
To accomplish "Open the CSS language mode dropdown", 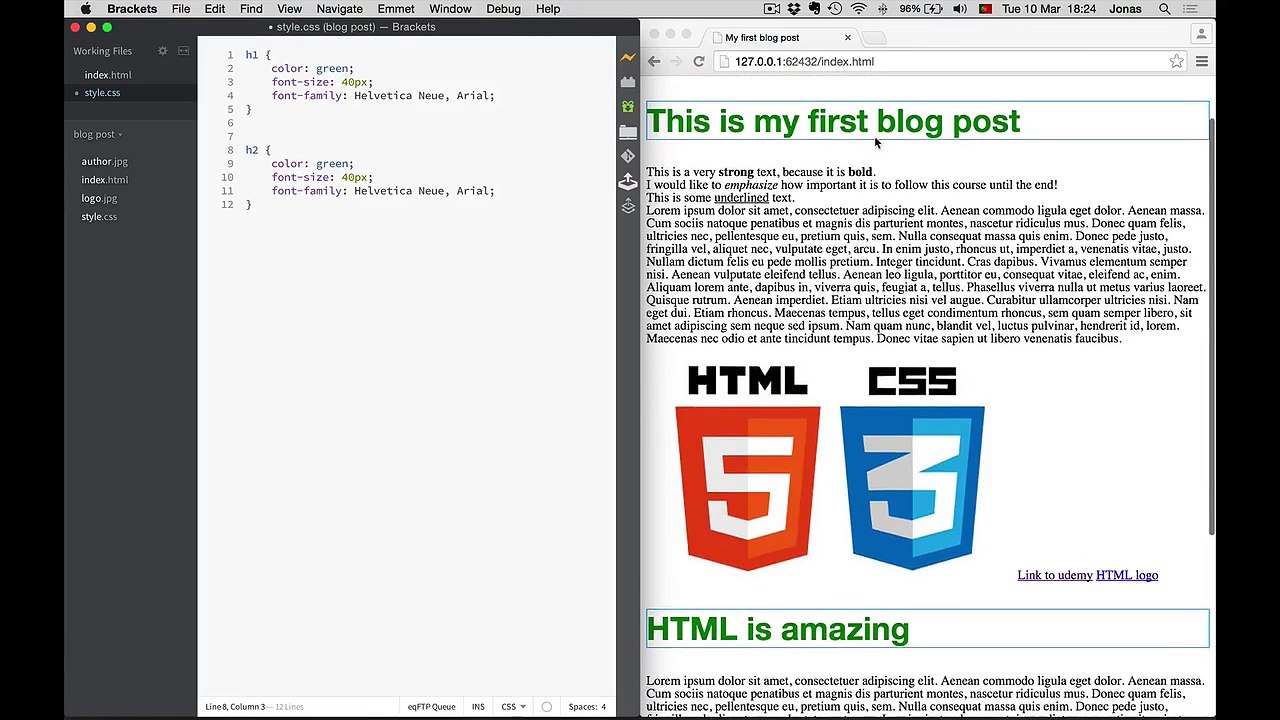I will (x=513, y=707).
